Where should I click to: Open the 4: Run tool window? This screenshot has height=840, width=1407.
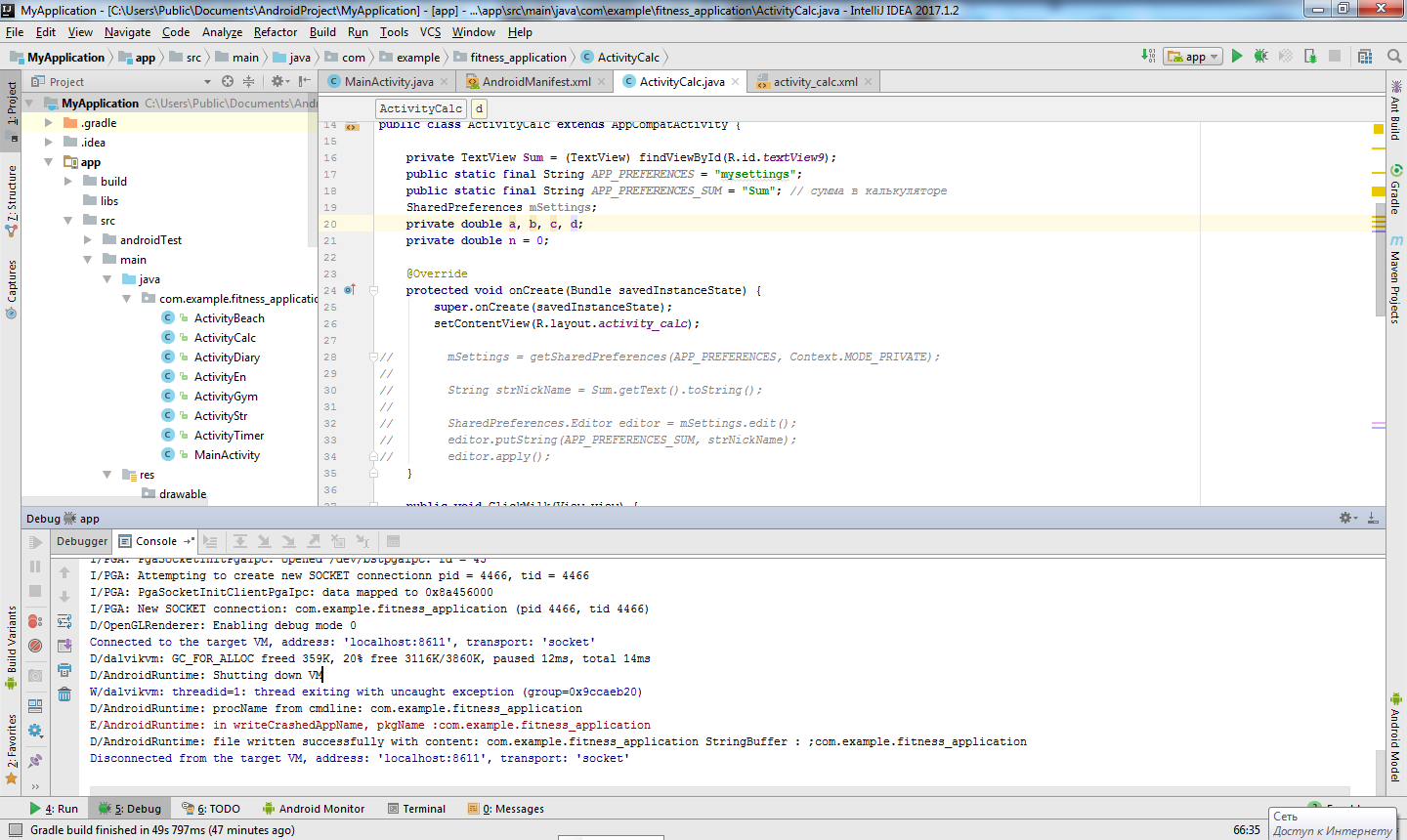pyautogui.click(x=54, y=809)
